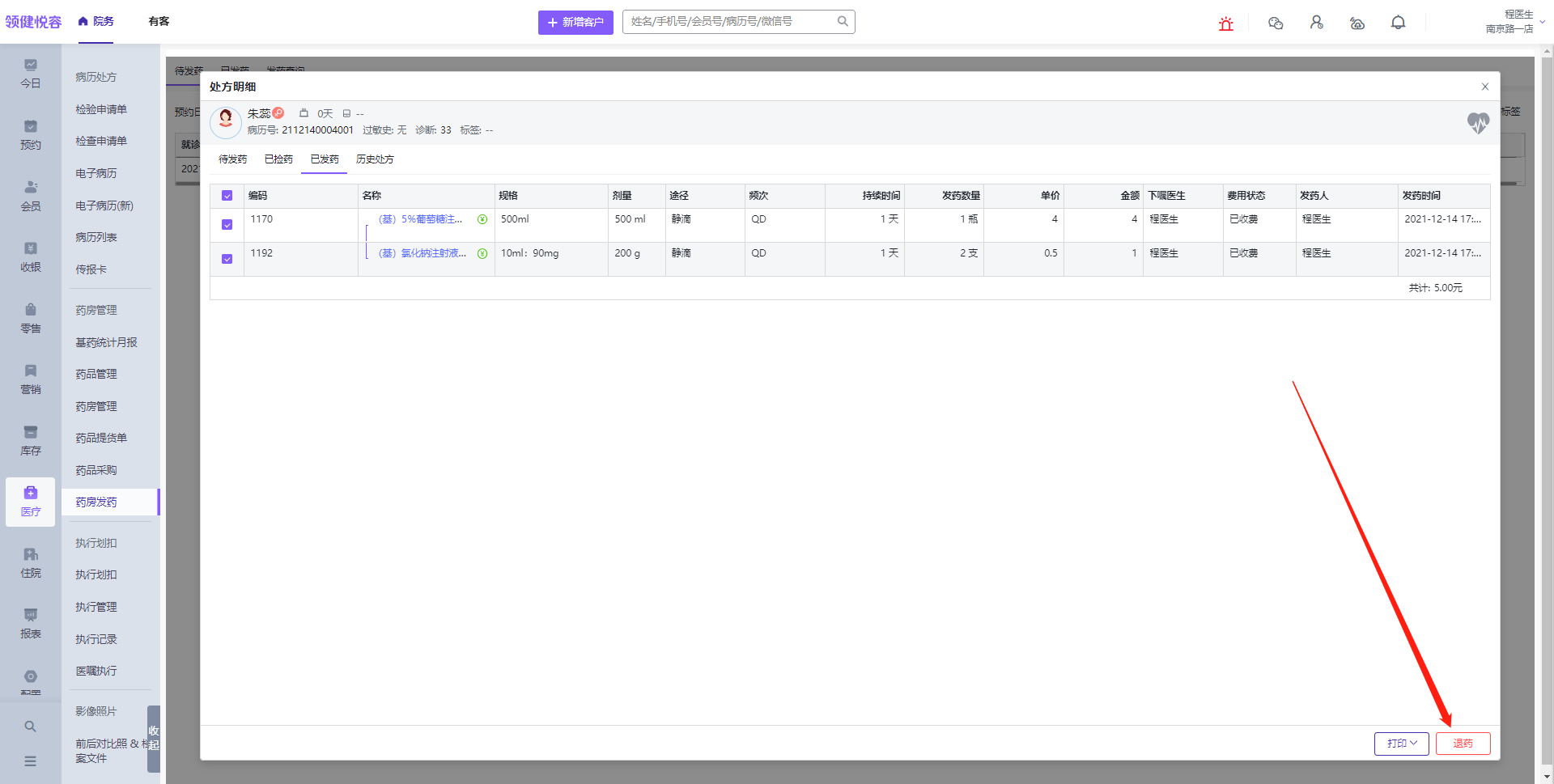1554x784 pixels.
Task: Click the 新增客户 button
Action: [575, 22]
